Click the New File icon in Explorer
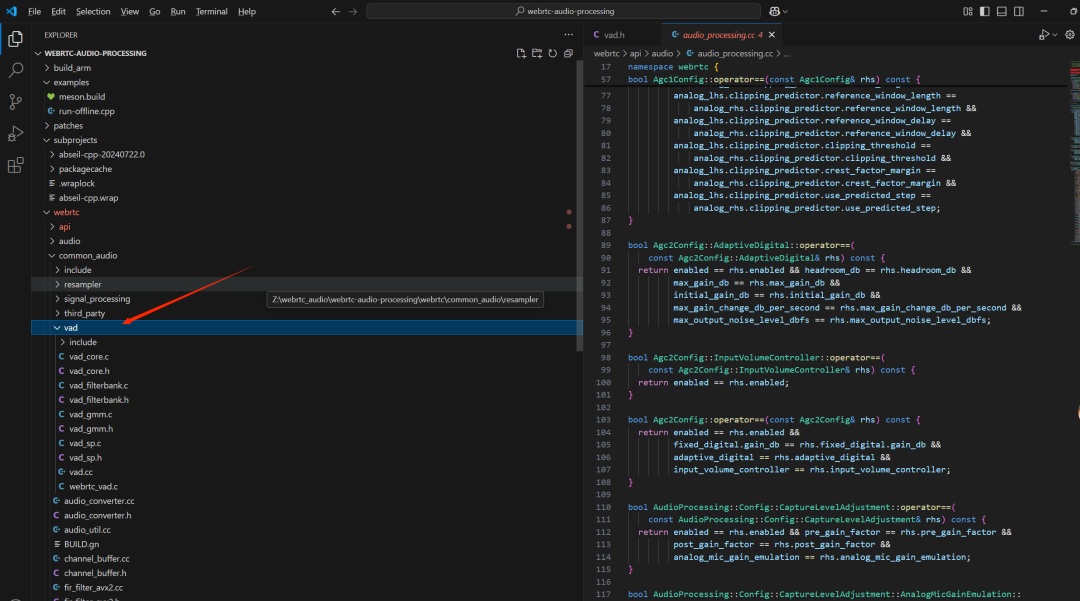This screenshot has width=1080, height=601. (x=521, y=53)
